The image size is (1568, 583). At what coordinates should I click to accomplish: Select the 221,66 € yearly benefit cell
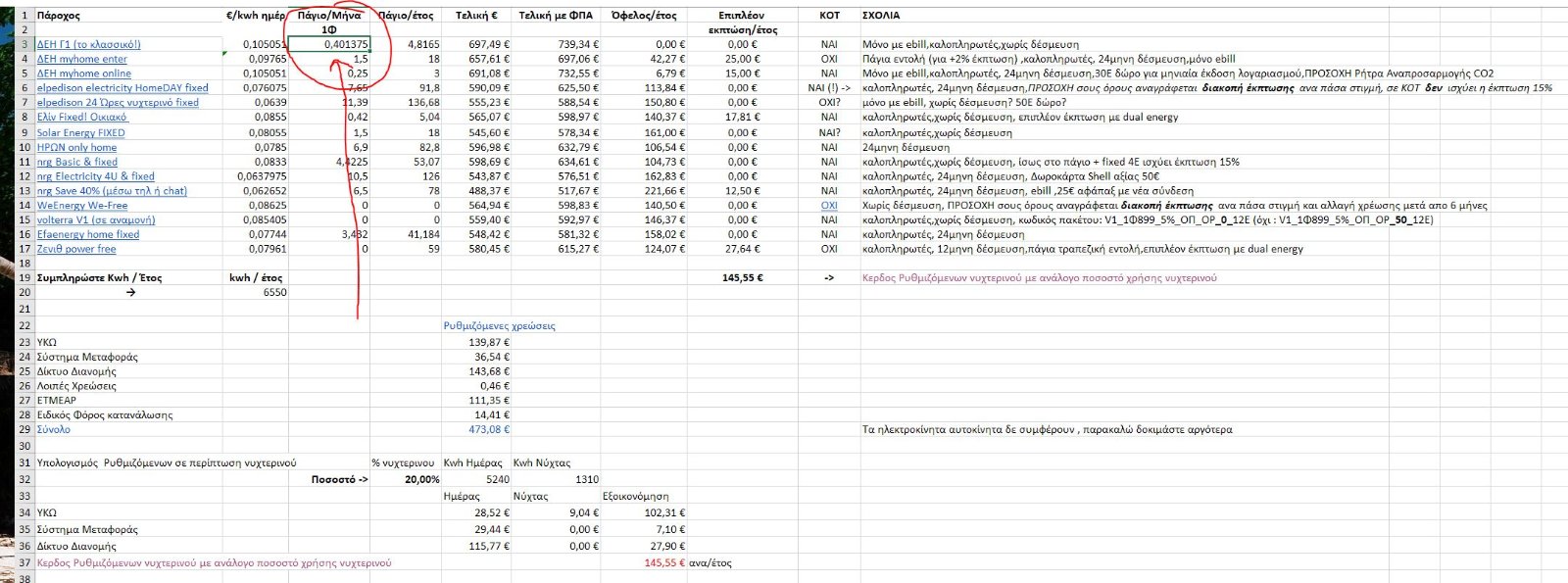[x=643, y=191]
